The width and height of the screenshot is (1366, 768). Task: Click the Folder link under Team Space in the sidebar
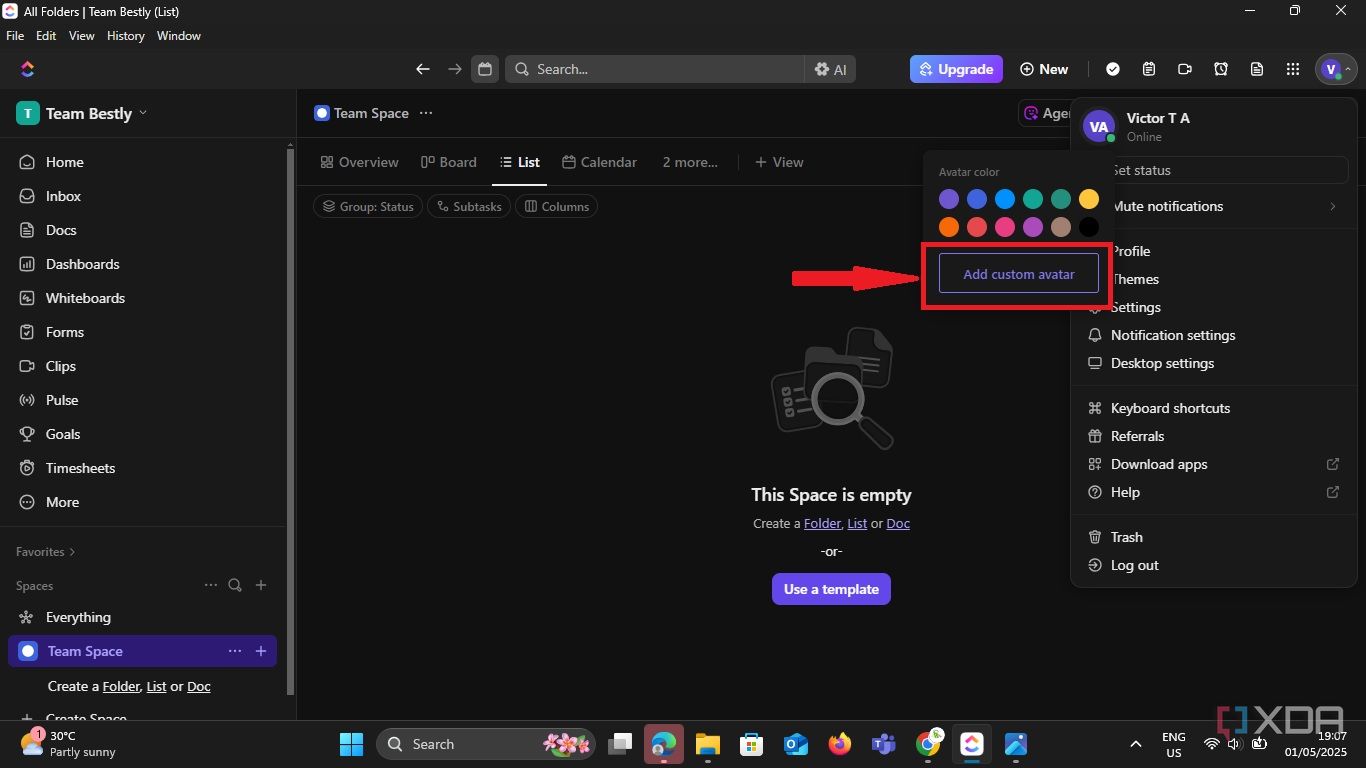pyautogui.click(x=121, y=686)
